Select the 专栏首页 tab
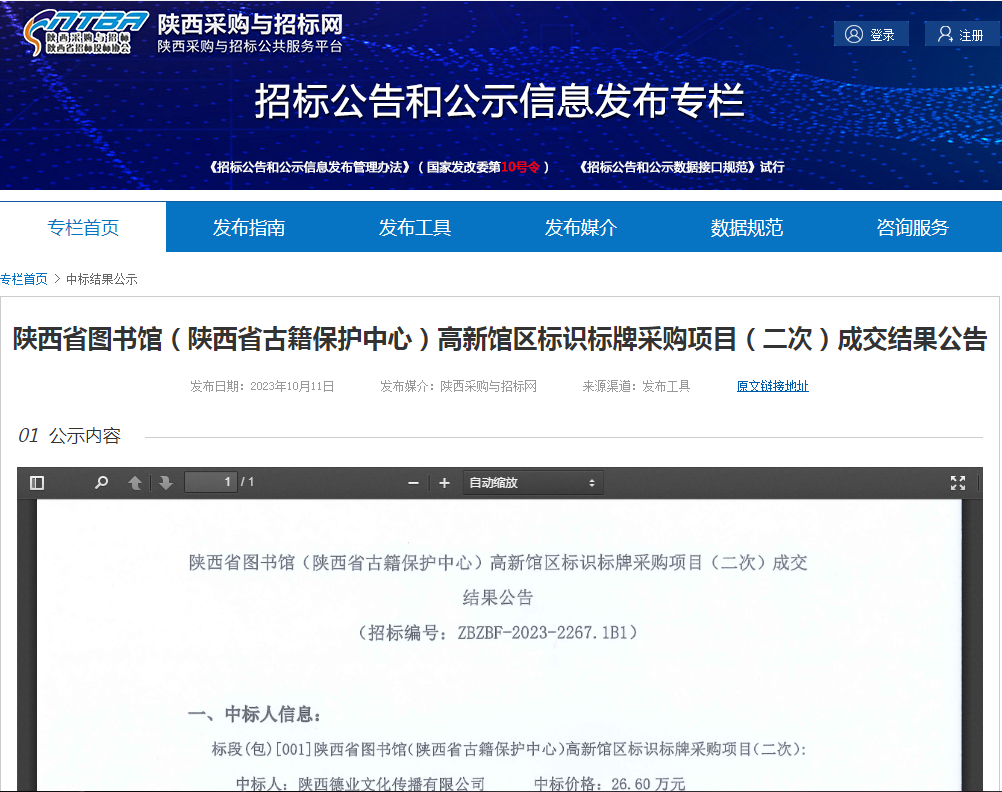 coord(83,228)
